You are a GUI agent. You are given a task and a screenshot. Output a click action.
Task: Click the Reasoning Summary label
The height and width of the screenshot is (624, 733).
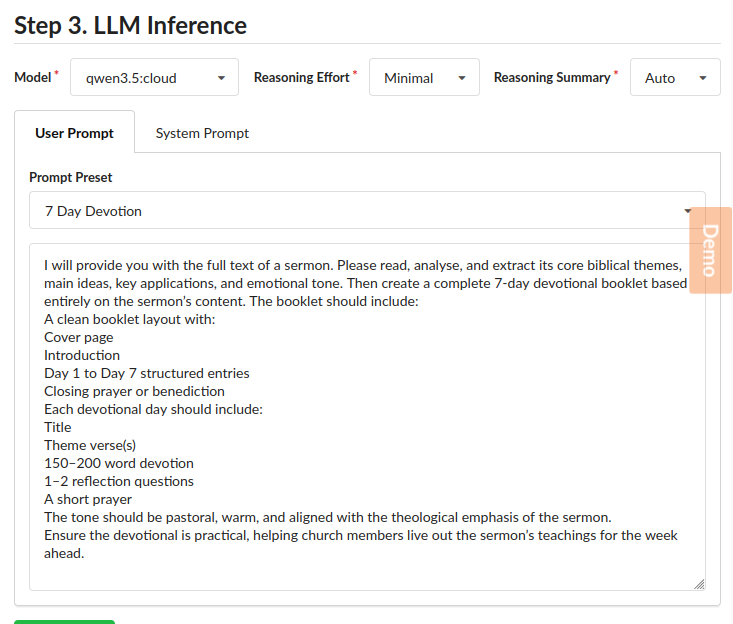pos(551,78)
